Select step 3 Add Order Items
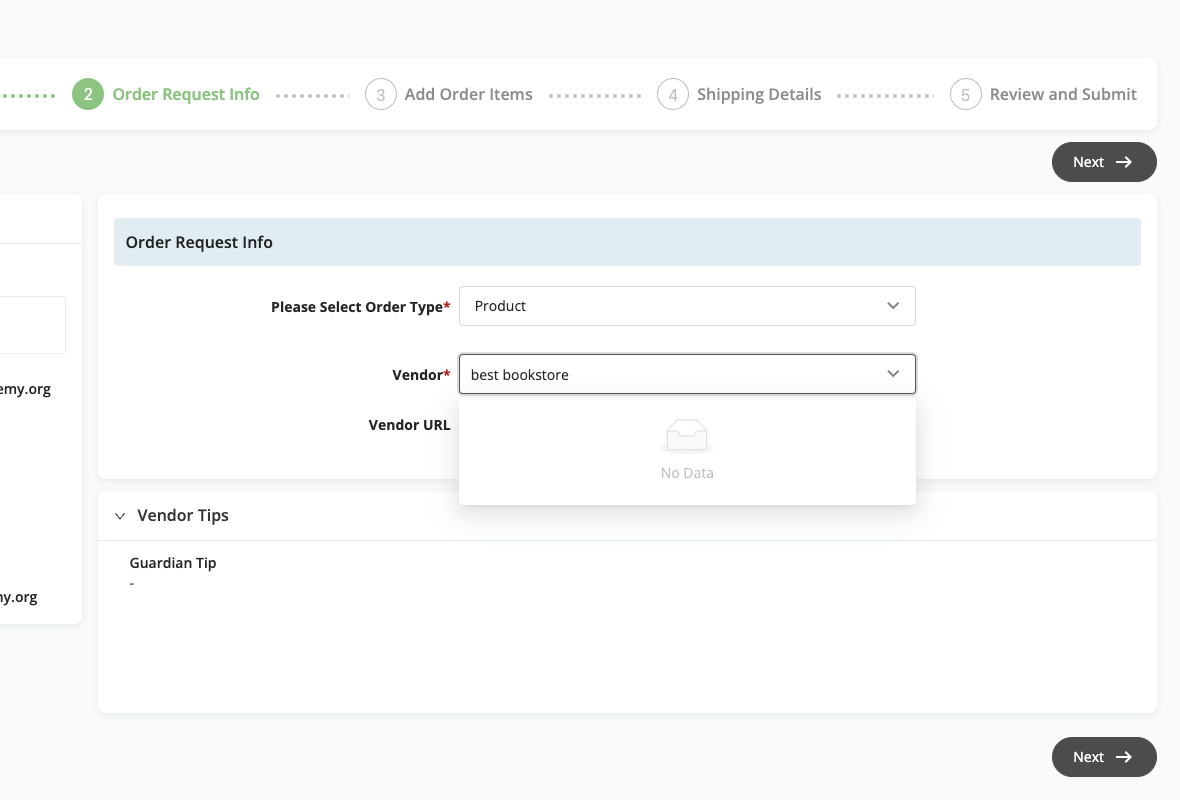Screen dimensions: 1180x800 coord(449,94)
